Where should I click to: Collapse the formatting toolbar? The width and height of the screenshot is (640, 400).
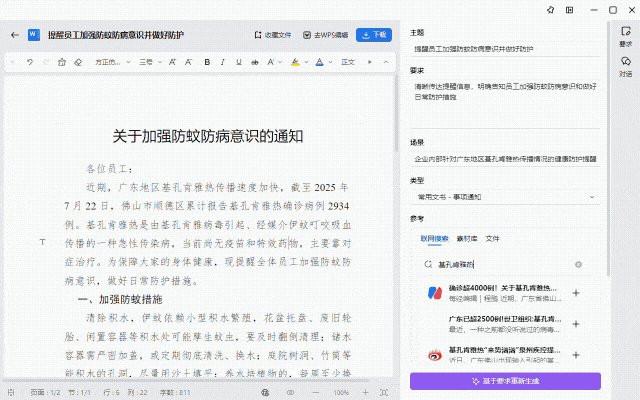[x=386, y=62]
